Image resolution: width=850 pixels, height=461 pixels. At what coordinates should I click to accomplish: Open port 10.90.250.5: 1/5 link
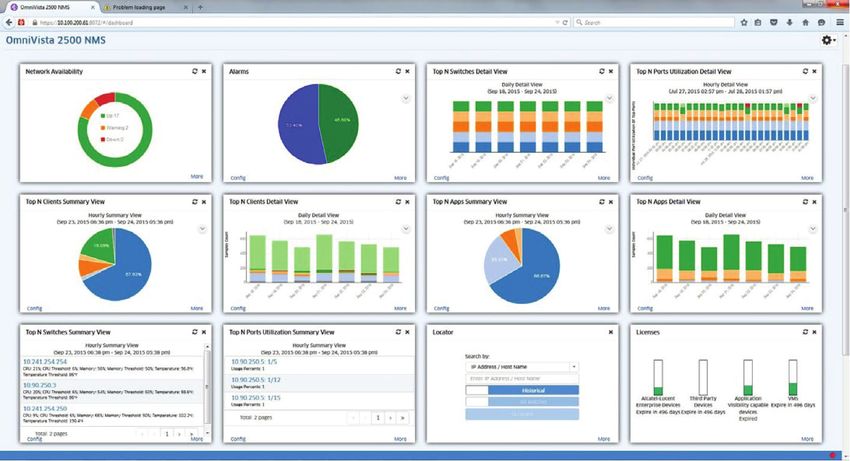click(254, 361)
